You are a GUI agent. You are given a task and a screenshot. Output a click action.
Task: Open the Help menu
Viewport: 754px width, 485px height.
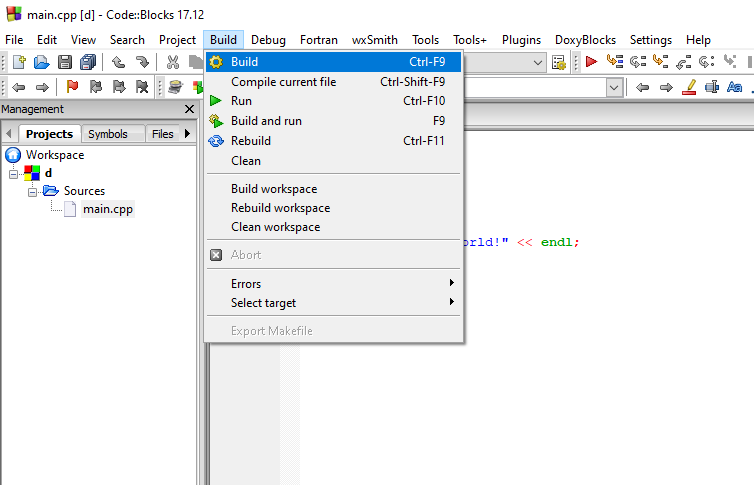point(698,40)
